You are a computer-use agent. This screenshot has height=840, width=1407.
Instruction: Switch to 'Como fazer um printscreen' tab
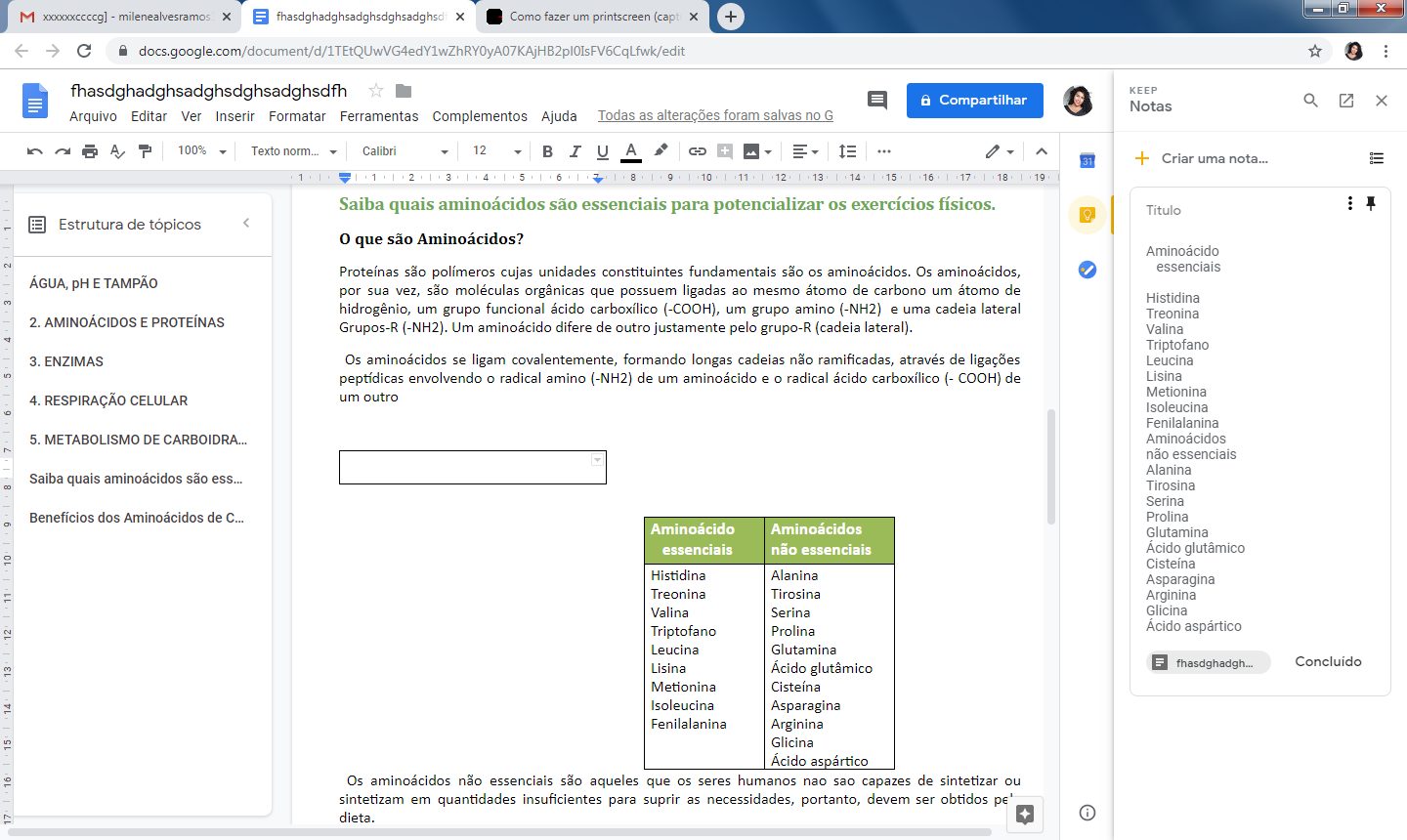(594, 17)
